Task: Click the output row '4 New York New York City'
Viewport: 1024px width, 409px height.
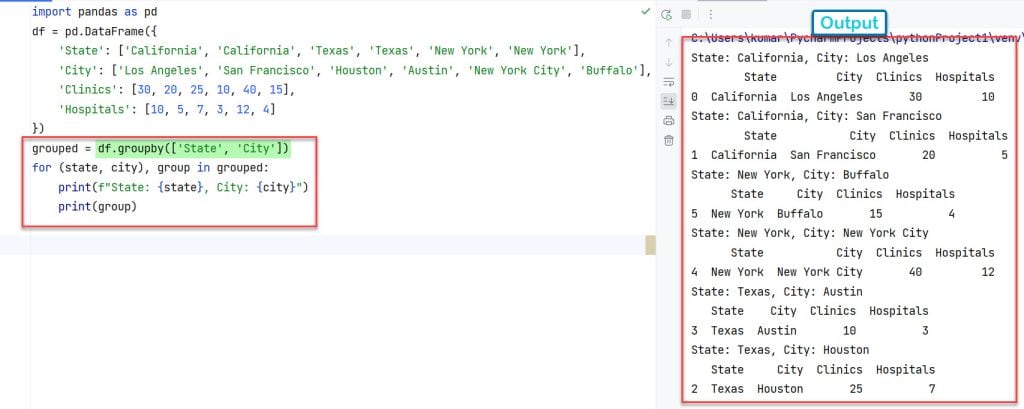Action: [x=842, y=272]
